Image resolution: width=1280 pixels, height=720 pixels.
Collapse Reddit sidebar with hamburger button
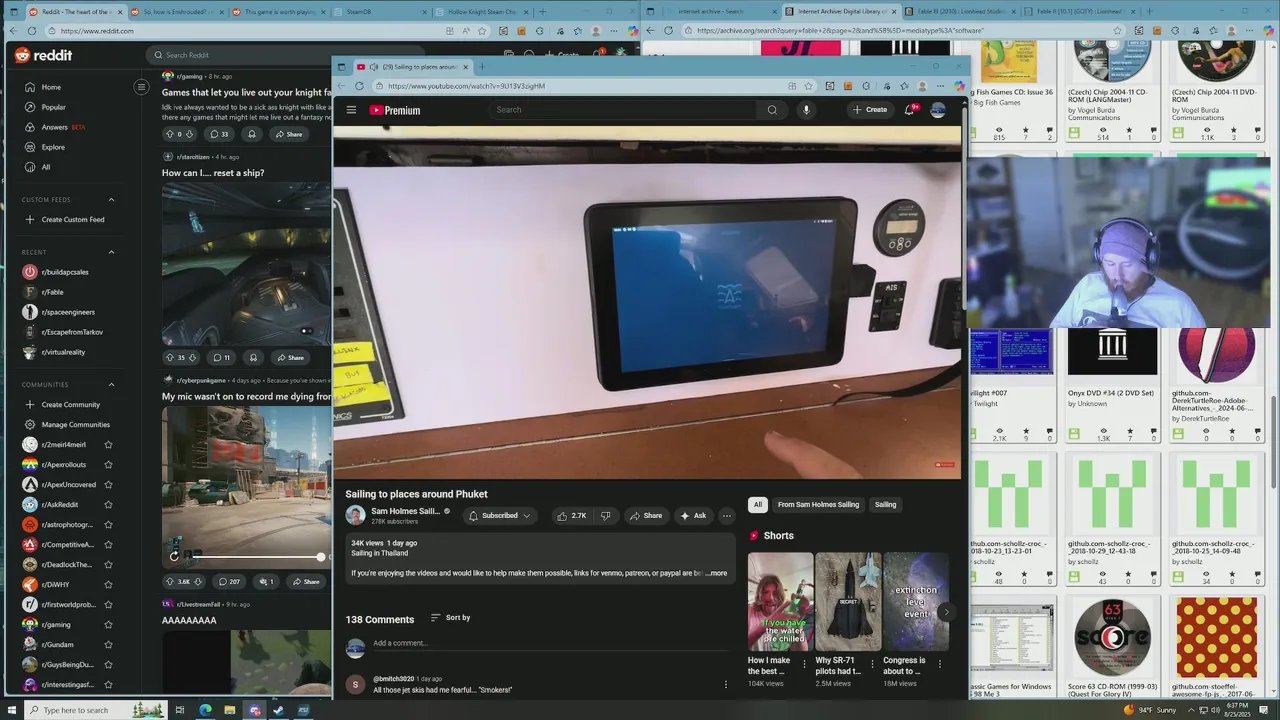pyautogui.click(x=141, y=87)
